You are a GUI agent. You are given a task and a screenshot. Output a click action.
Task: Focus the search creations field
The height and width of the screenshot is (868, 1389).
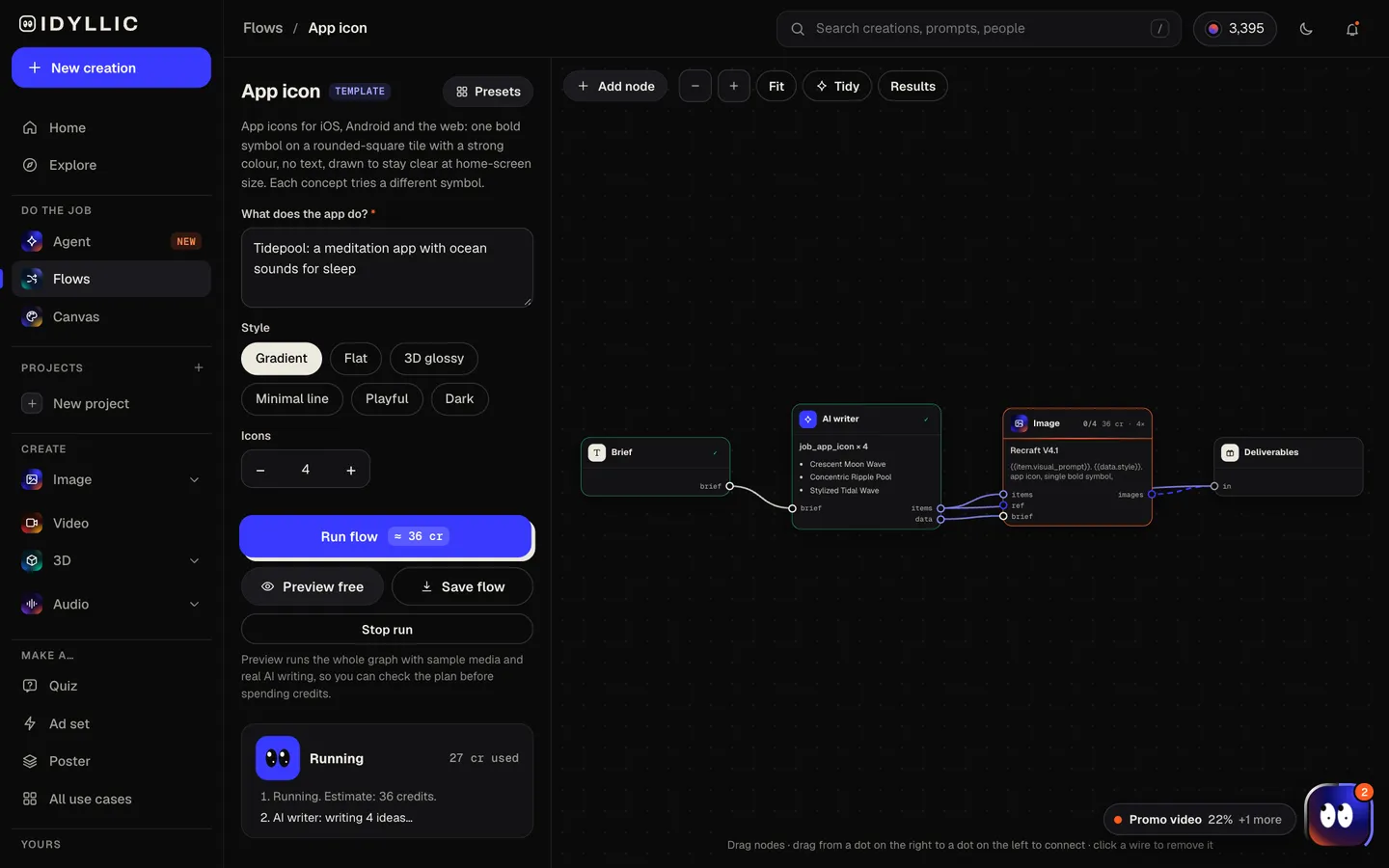(978, 29)
